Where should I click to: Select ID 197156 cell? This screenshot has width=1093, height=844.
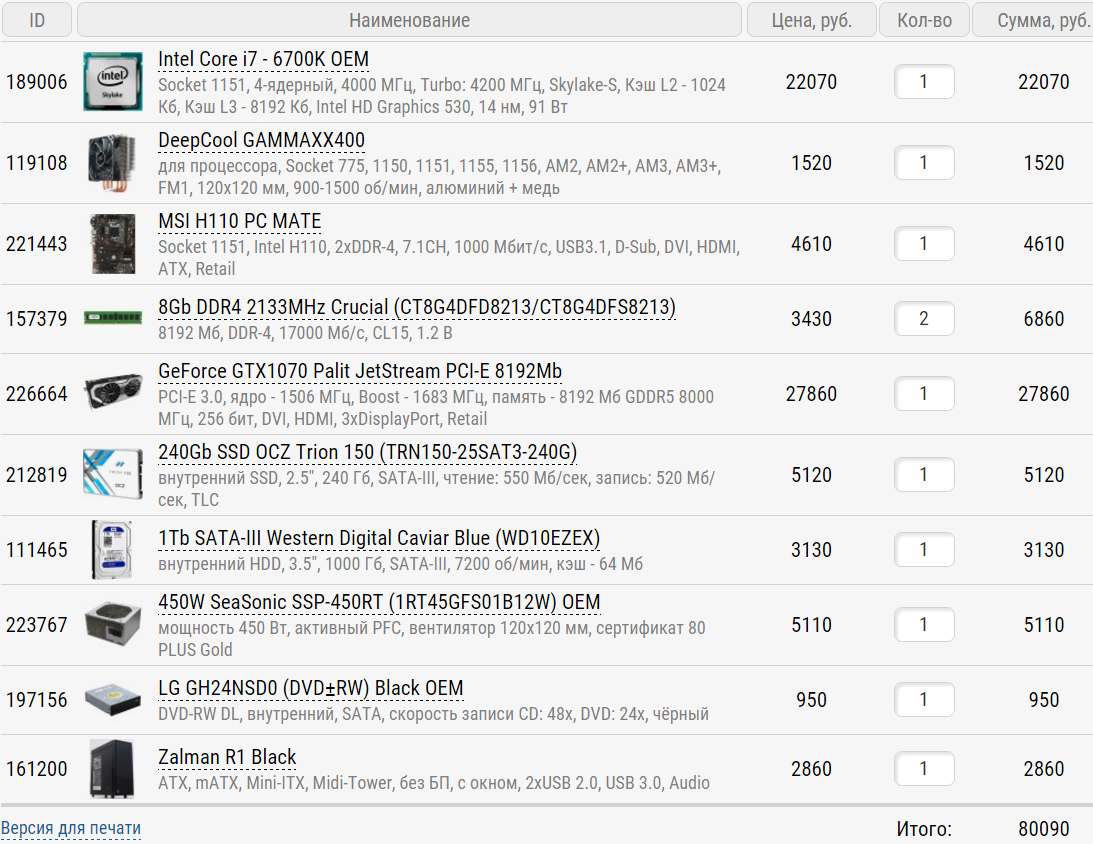[x=37, y=700]
